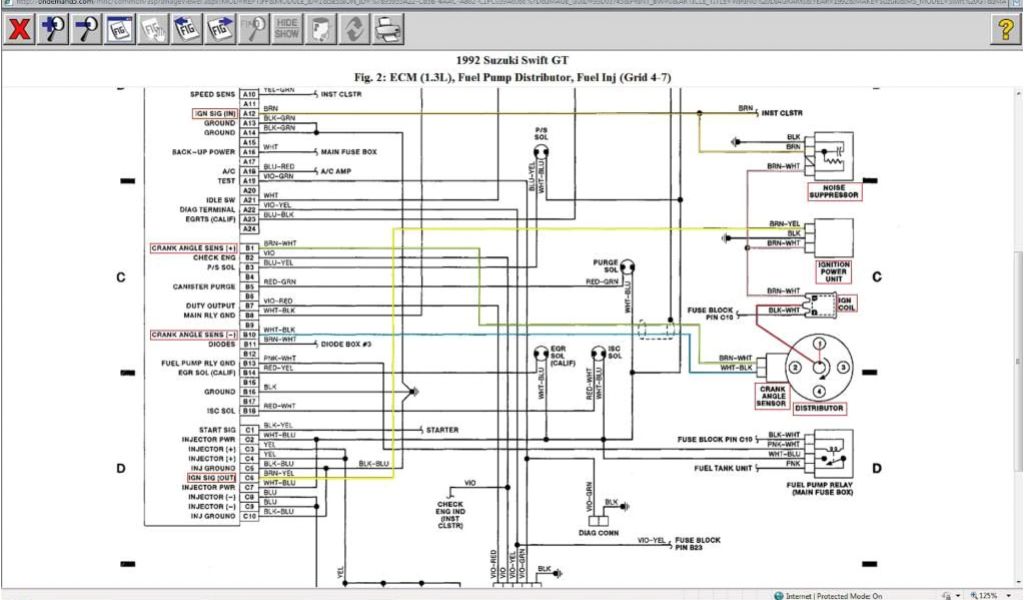Screen dimensions: 1024x600
Task: Select the NOISE SUPPRESSOR component label
Action: (x=833, y=192)
